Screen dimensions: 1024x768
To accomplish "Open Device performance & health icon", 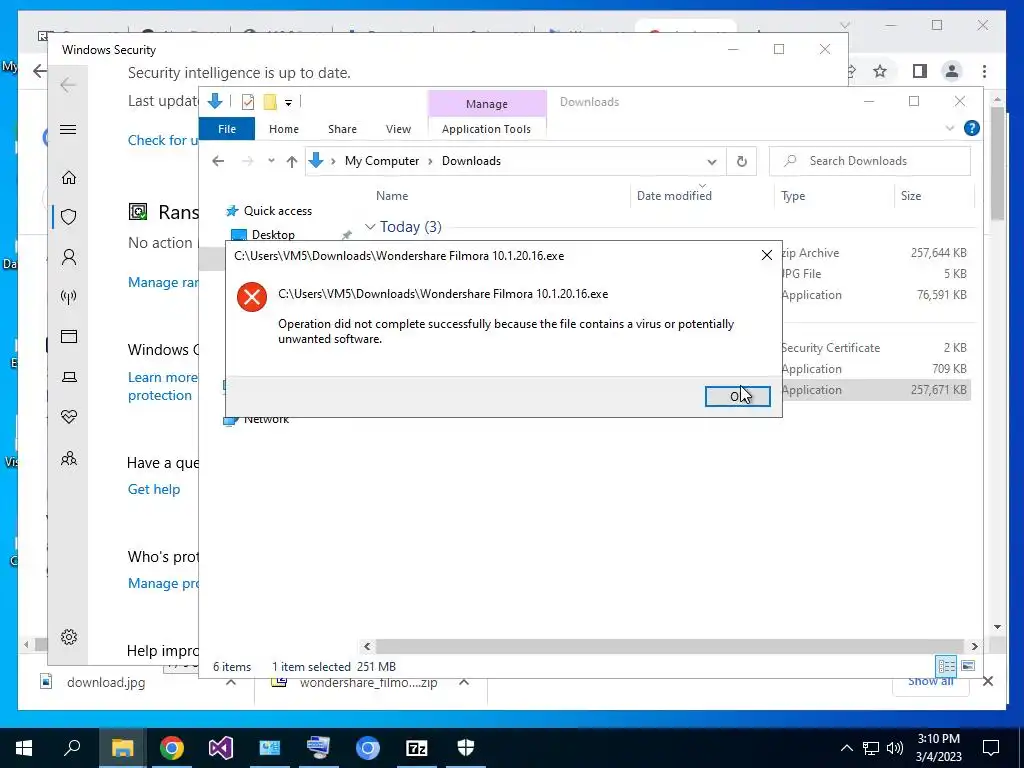I will tap(69, 417).
